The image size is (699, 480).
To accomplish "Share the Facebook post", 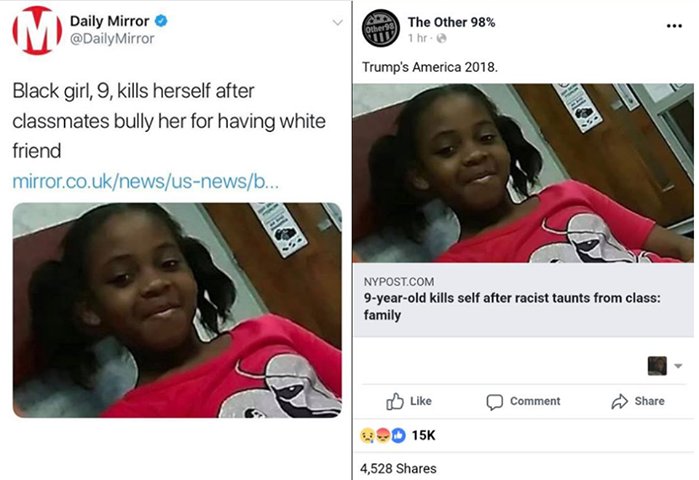I will tap(637, 401).
